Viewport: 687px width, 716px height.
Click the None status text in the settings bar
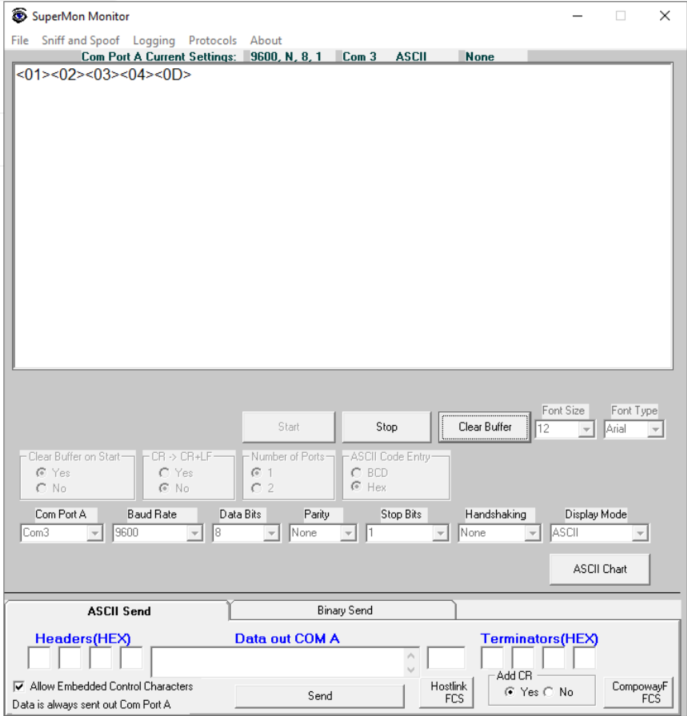point(480,57)
